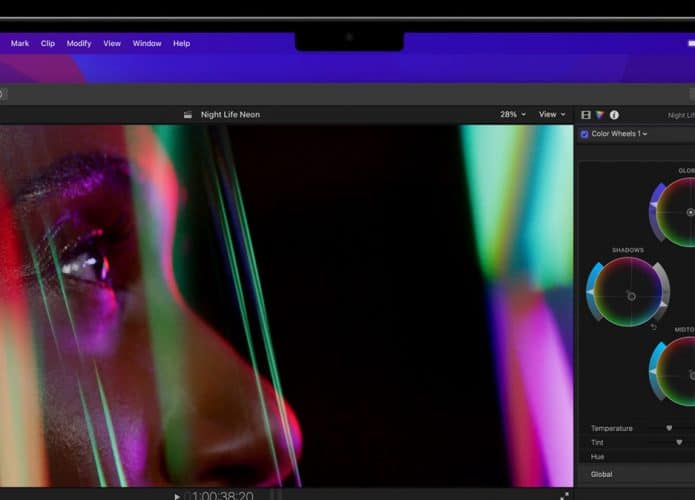Click the Shadows color wheel center puck
Viewport: 695px width, 500px height.
pyautogui.click(x=631, y=296)
